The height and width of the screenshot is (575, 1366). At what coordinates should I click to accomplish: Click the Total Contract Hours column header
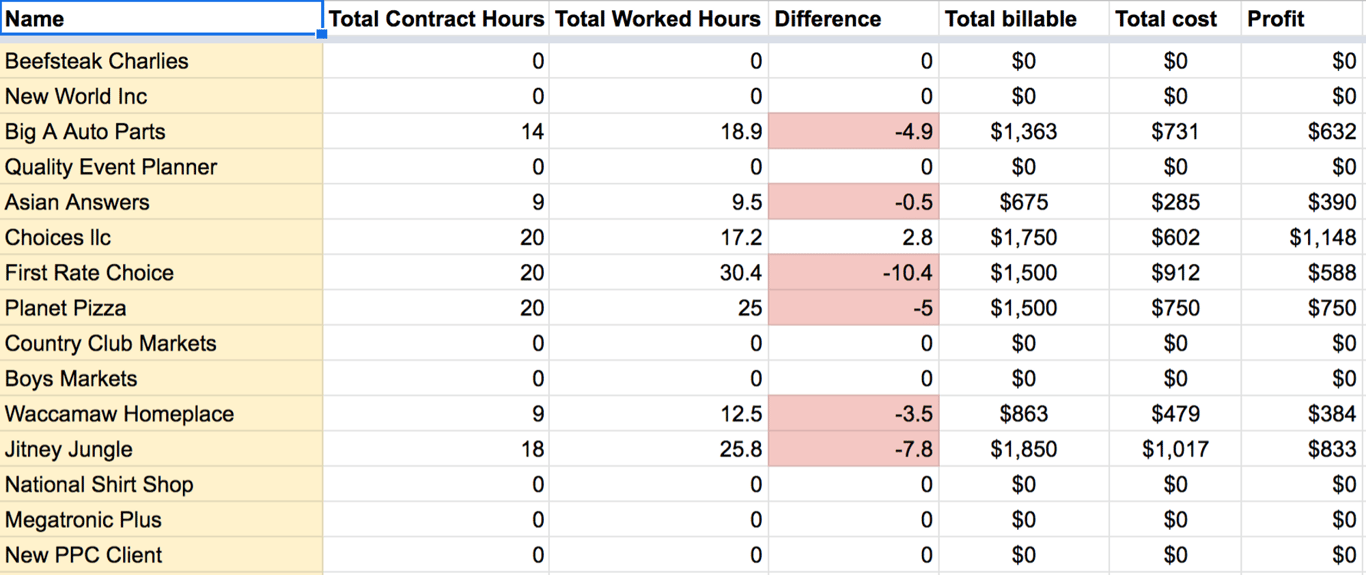(x=436, y=18)
